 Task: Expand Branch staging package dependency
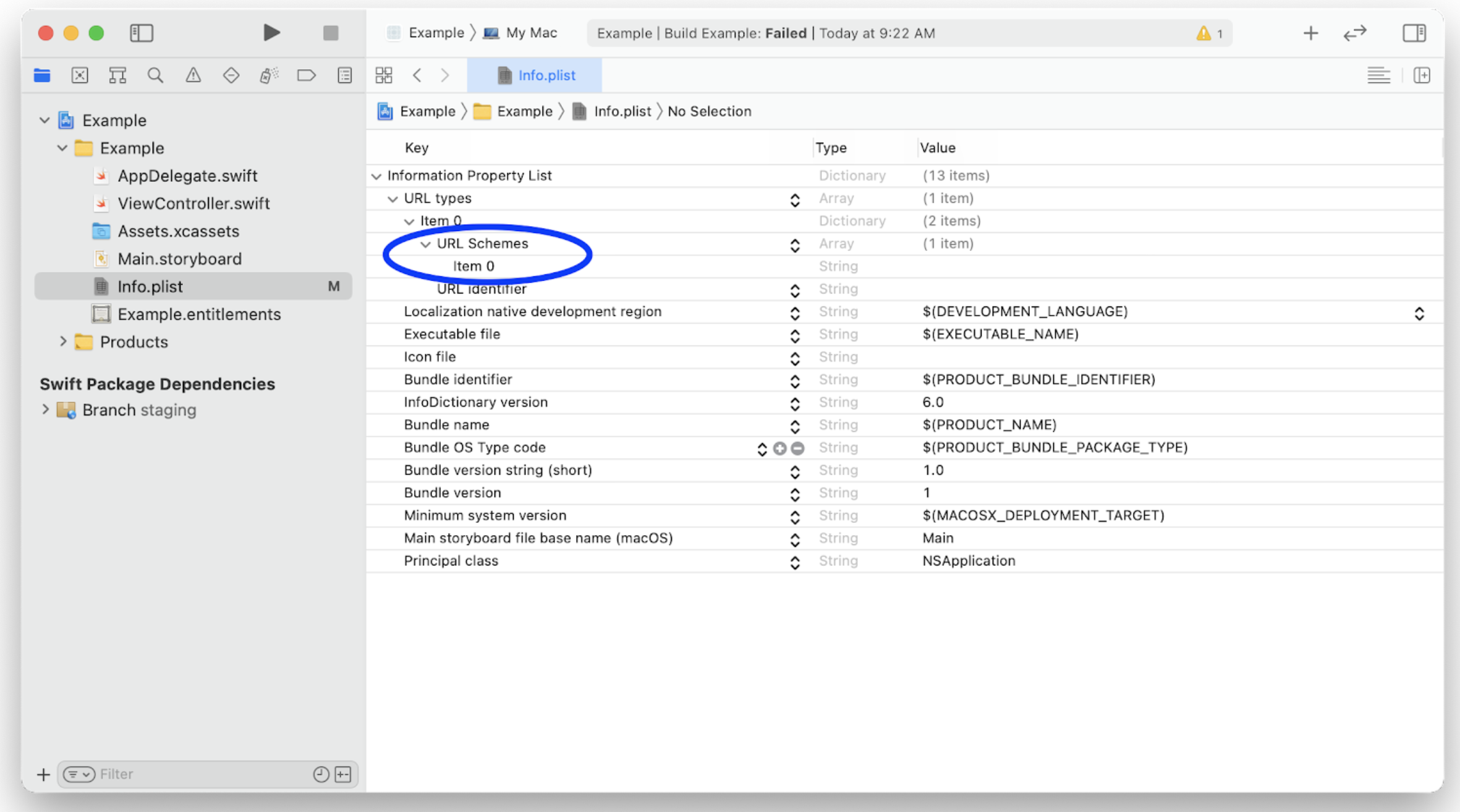45,409
